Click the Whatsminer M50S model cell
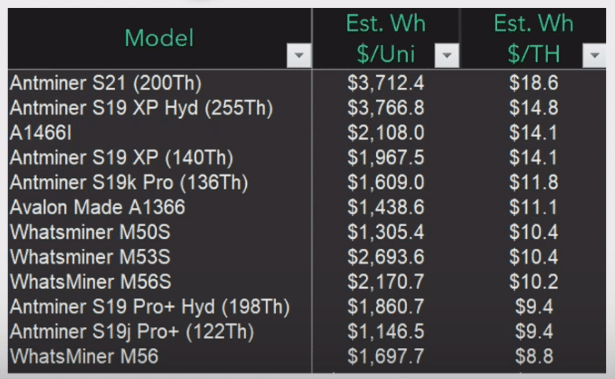 pyautogui.click(x=160, y=232)
